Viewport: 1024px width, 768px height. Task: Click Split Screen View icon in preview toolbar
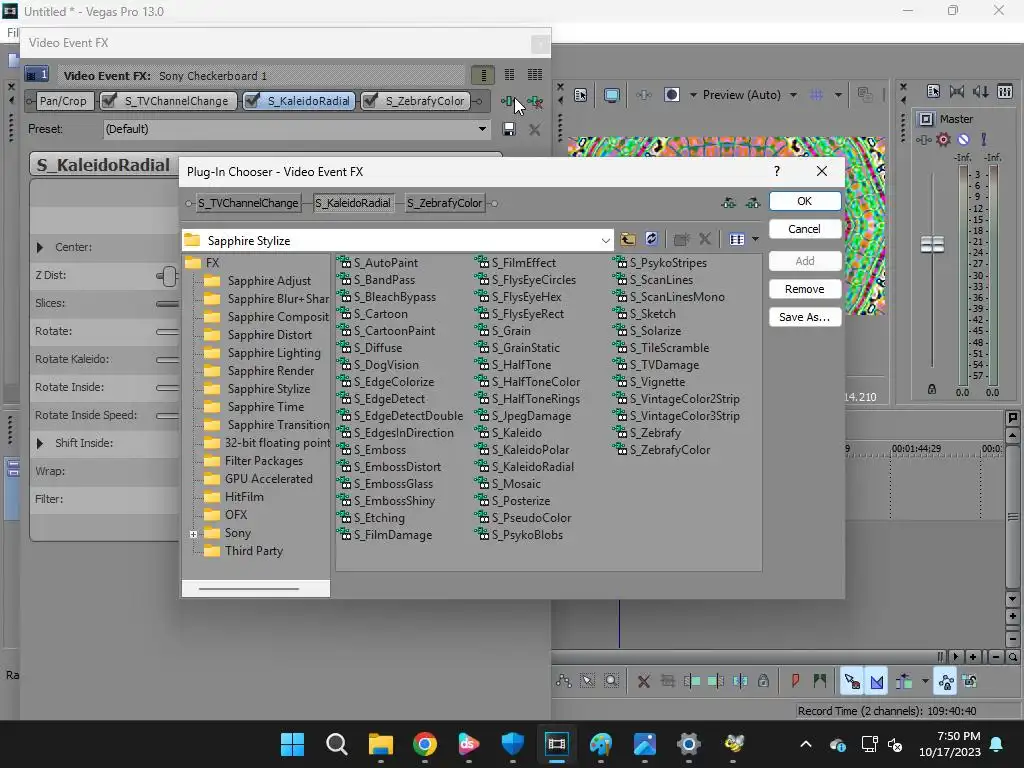click(x=672, y=95)
